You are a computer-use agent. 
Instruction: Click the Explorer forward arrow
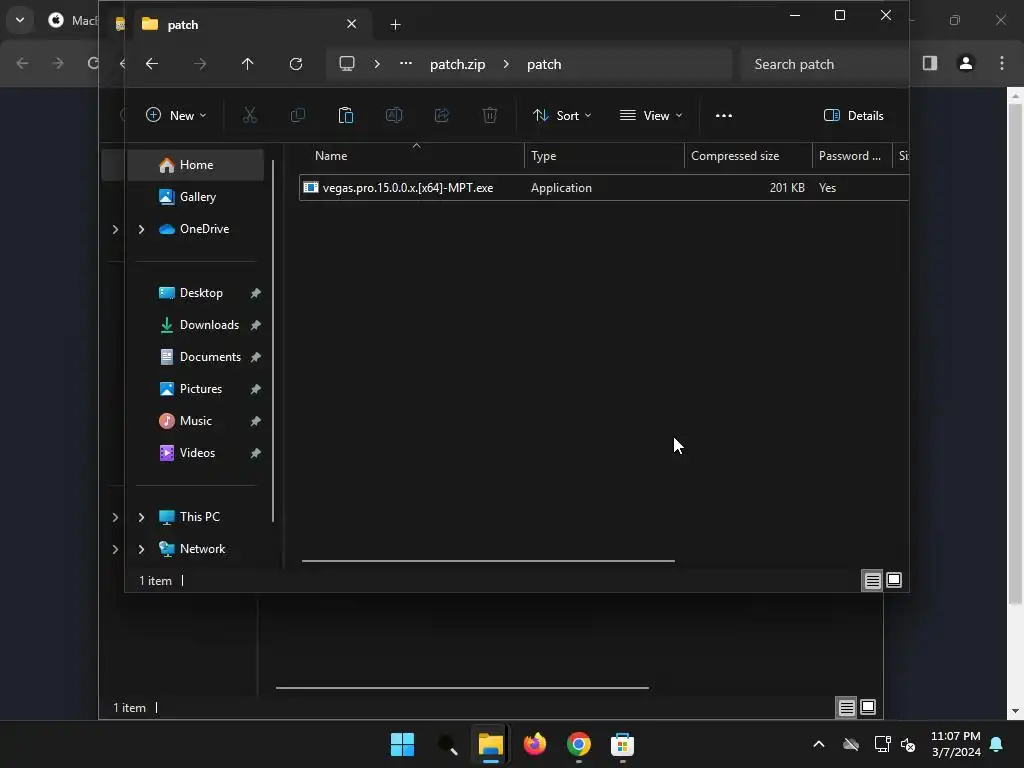pyautogui.click(x=200, y=64)
